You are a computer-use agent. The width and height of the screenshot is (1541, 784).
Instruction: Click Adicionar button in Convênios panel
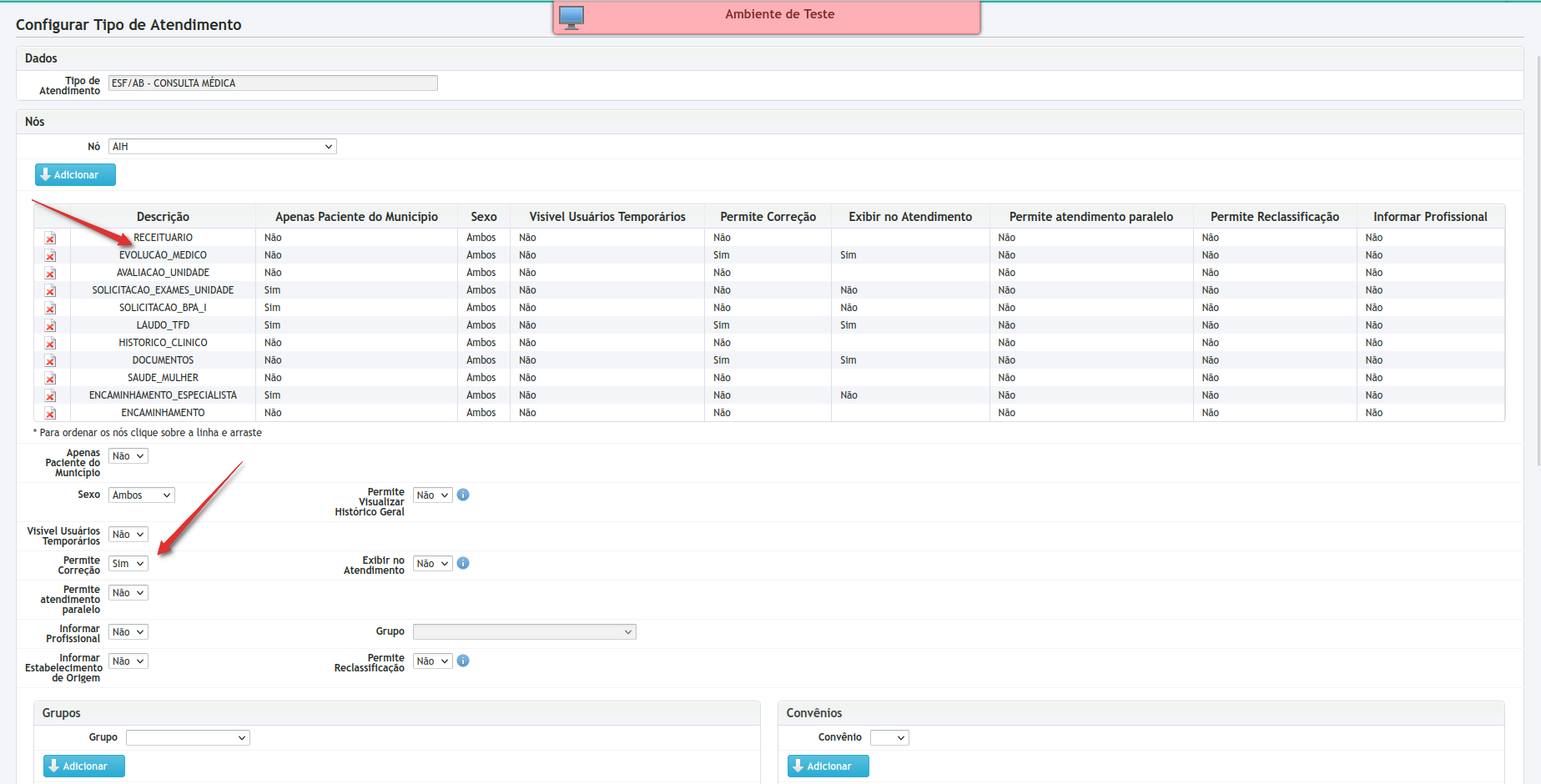(x=828, y=766)
